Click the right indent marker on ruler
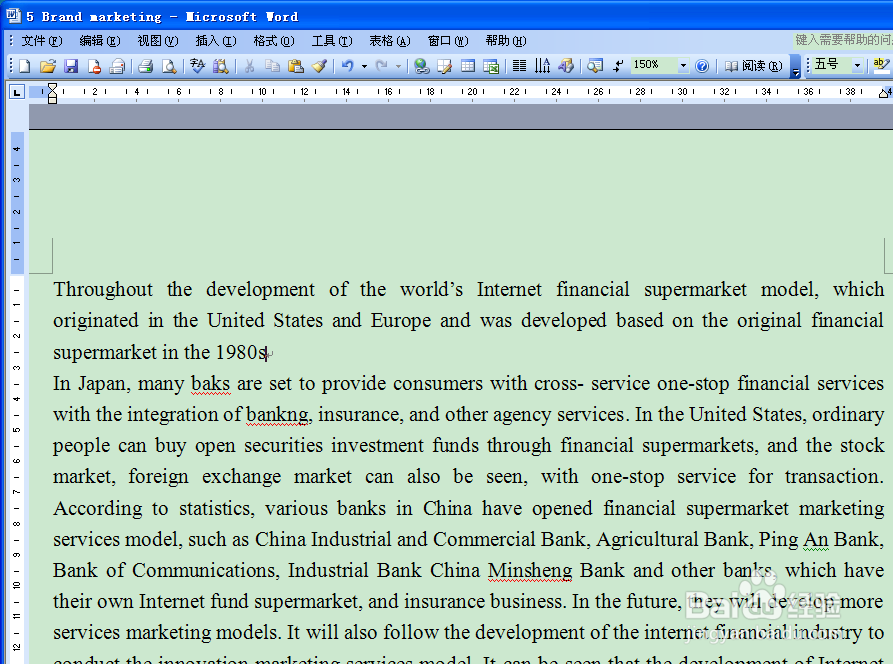This screenshot has height=664, width=893. click(x=883, y=93)
